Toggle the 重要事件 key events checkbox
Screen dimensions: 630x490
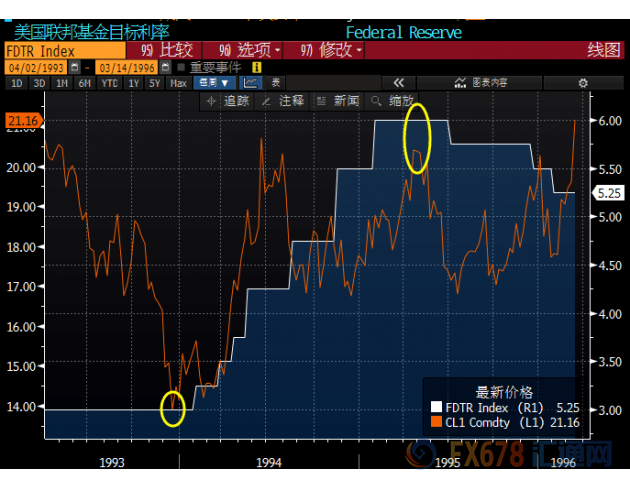(x=181, y=67)
